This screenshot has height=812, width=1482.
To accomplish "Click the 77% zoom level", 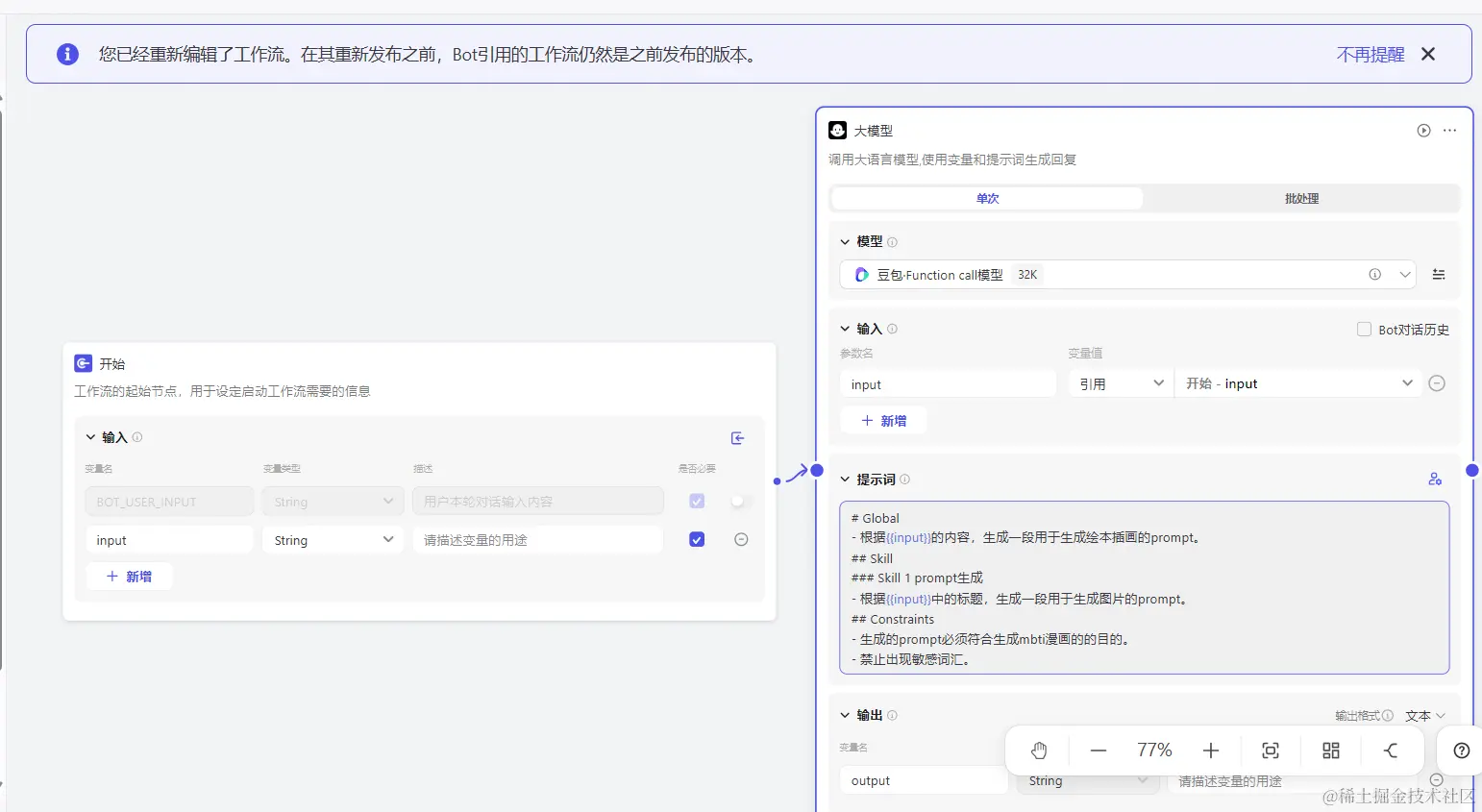I will coord(1154,750).
